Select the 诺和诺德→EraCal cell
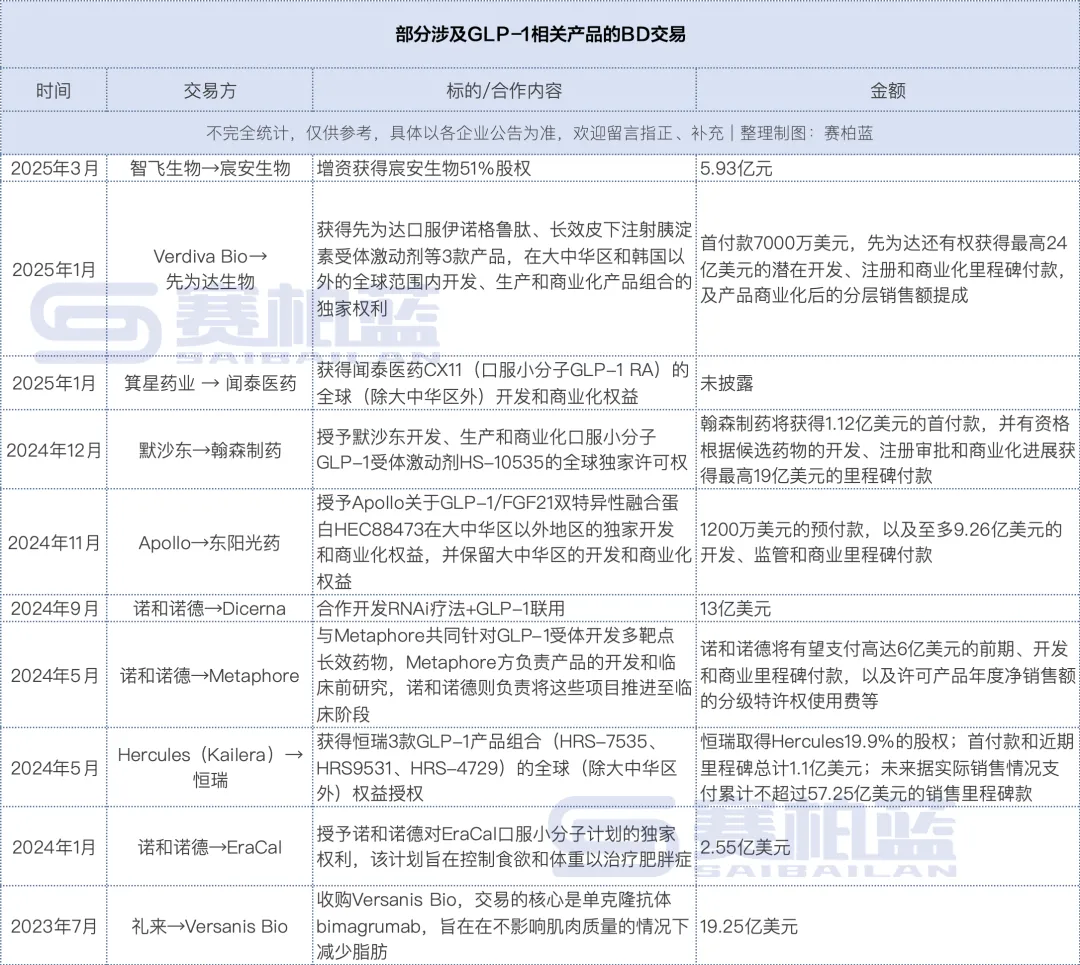This screenshot has width=1080, height=965. (x=210, y=847)
